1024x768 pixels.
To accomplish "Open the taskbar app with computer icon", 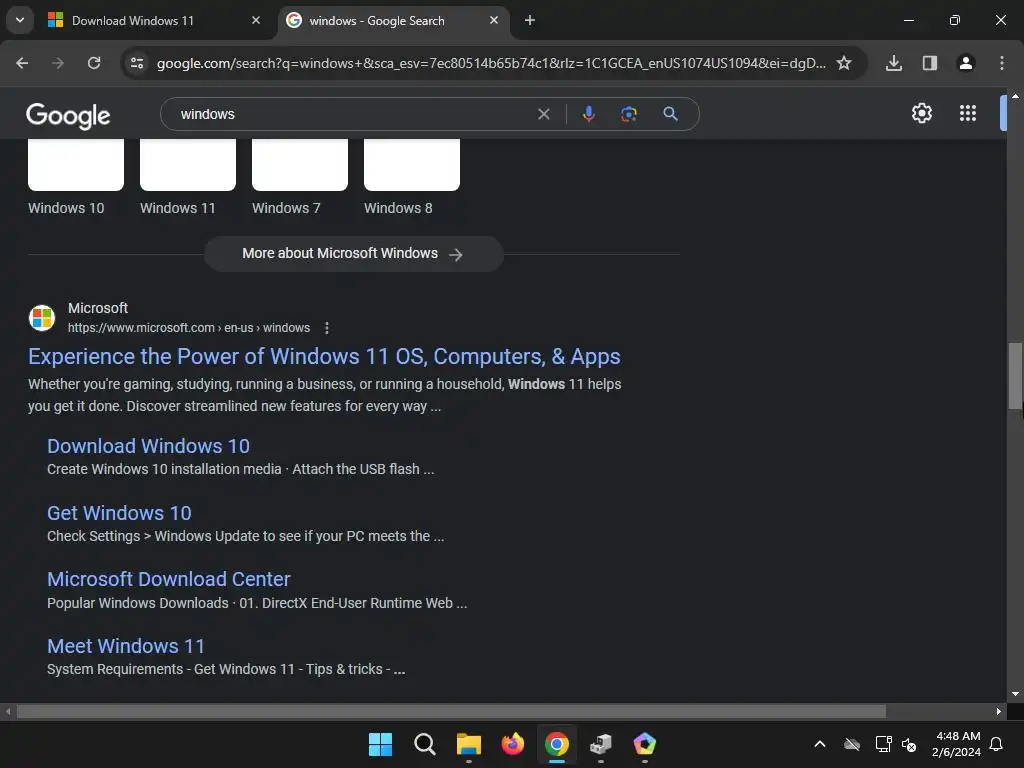I will click(600, 744).
